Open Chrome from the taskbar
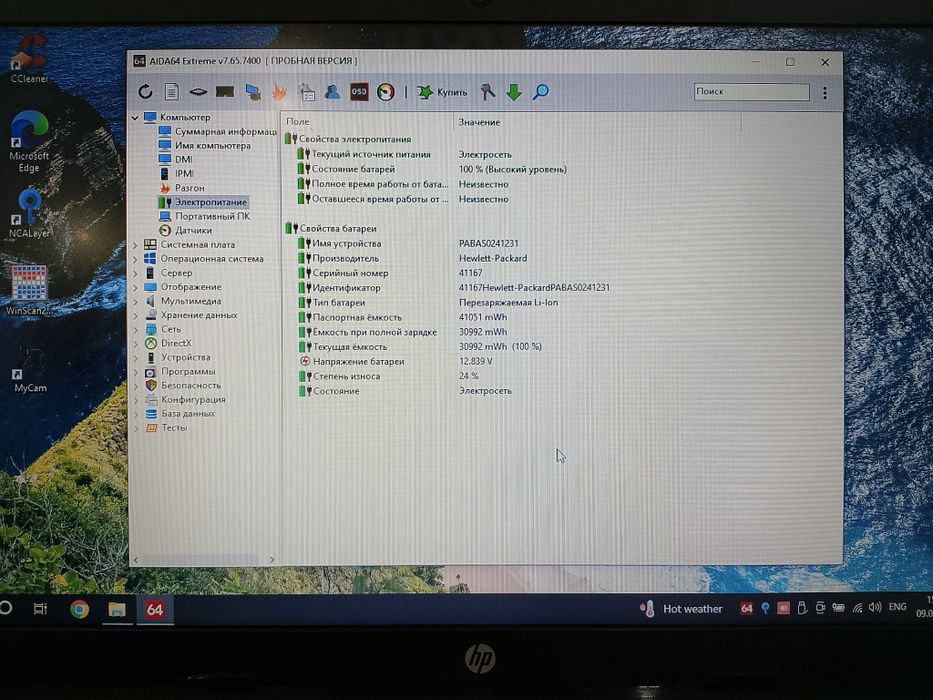The width and height of the screenshot is (933, 700). pyautogui.click(x=79, y=609)
